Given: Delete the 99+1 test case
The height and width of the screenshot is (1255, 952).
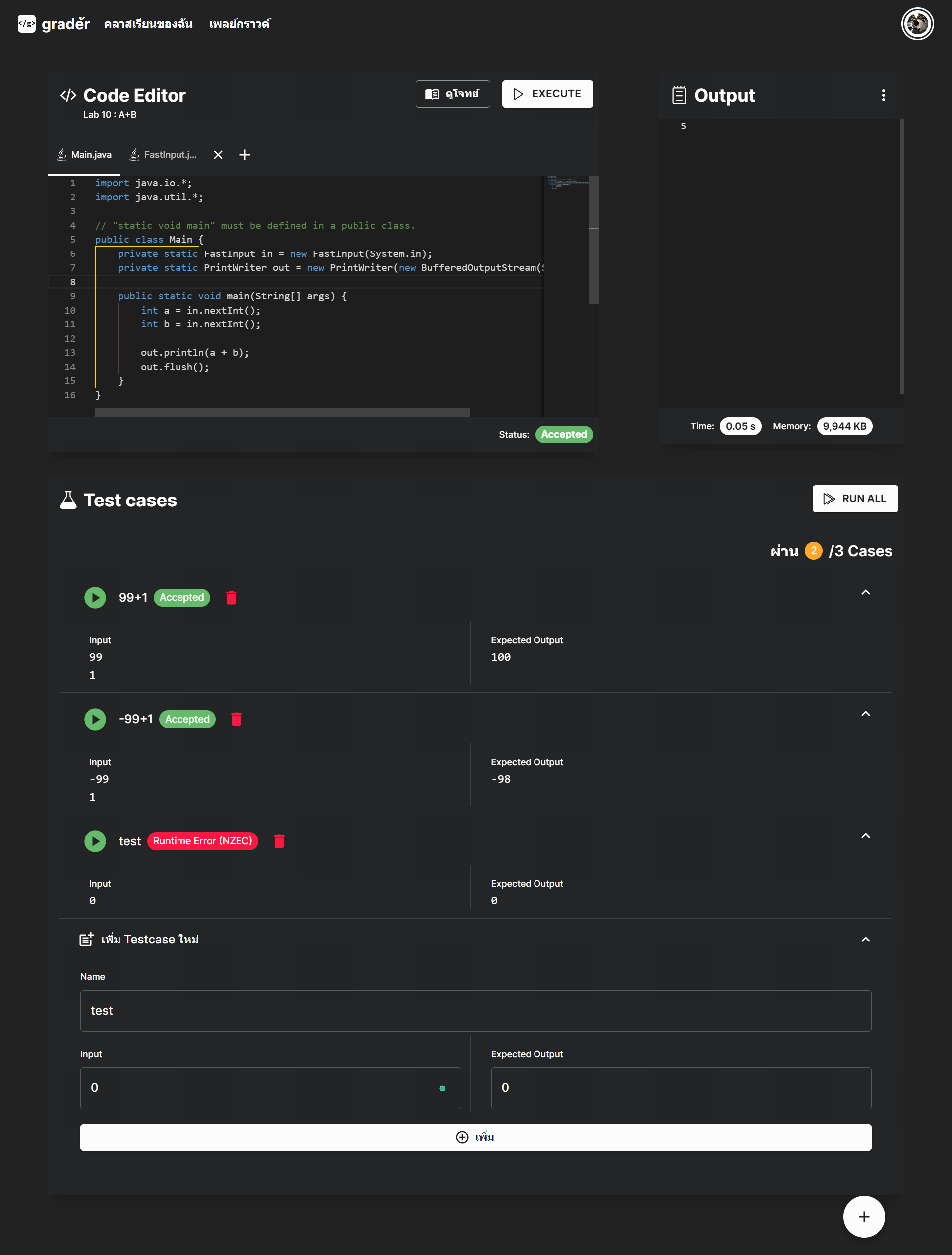Looking at the screenshot, I should point(231,597).
